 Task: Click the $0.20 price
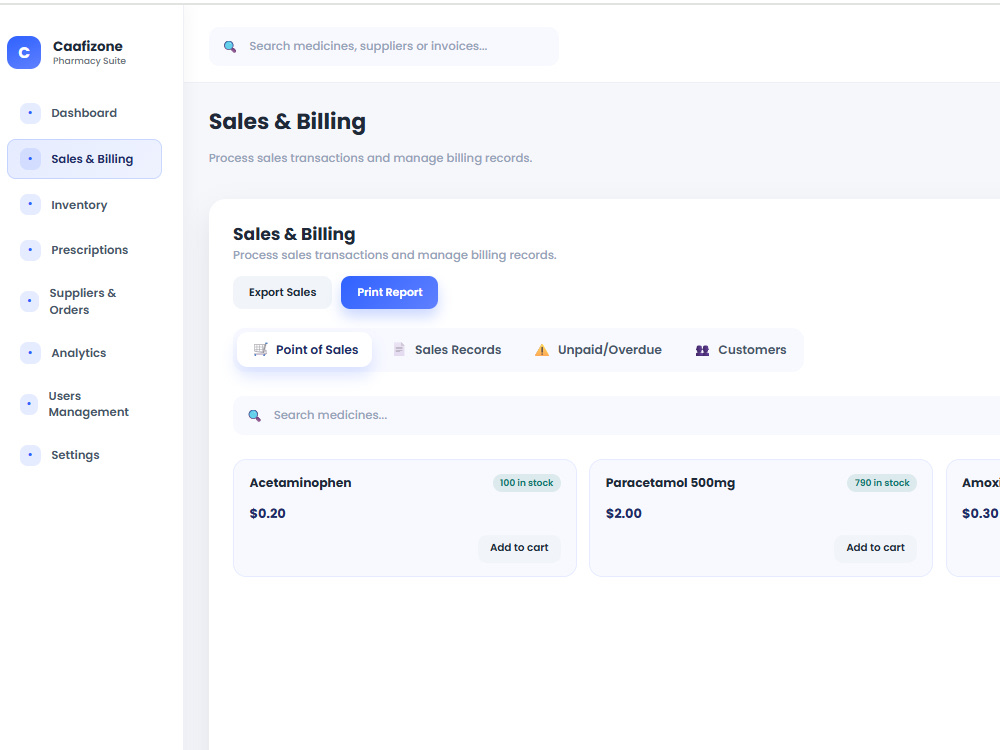pyautogui.click(x=268, y=513)
